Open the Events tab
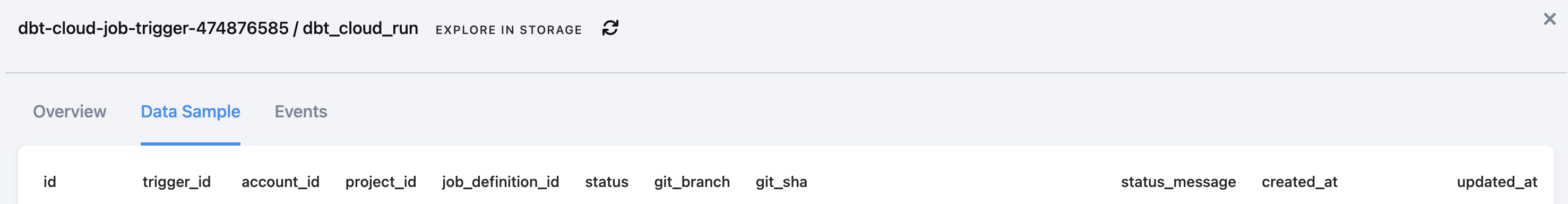This screenshot has height=204, width=1568. [x=300, y=112]
